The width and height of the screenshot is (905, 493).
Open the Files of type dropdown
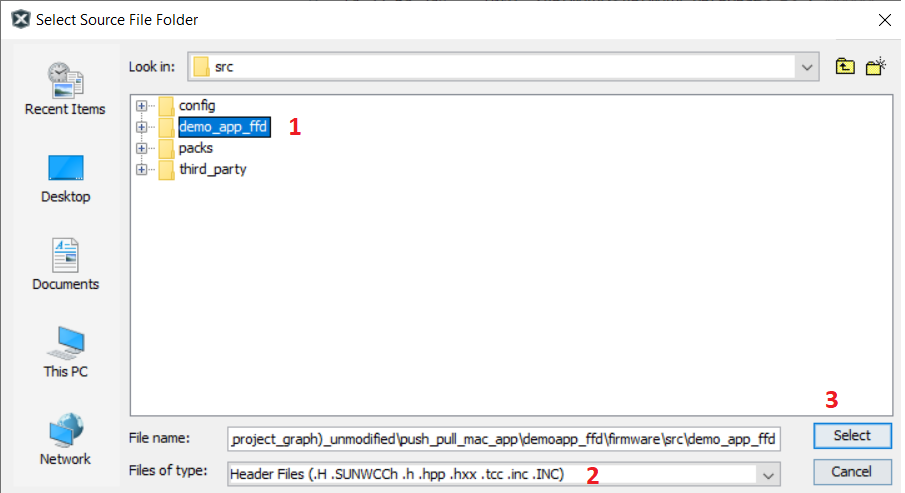pos(767,473)
